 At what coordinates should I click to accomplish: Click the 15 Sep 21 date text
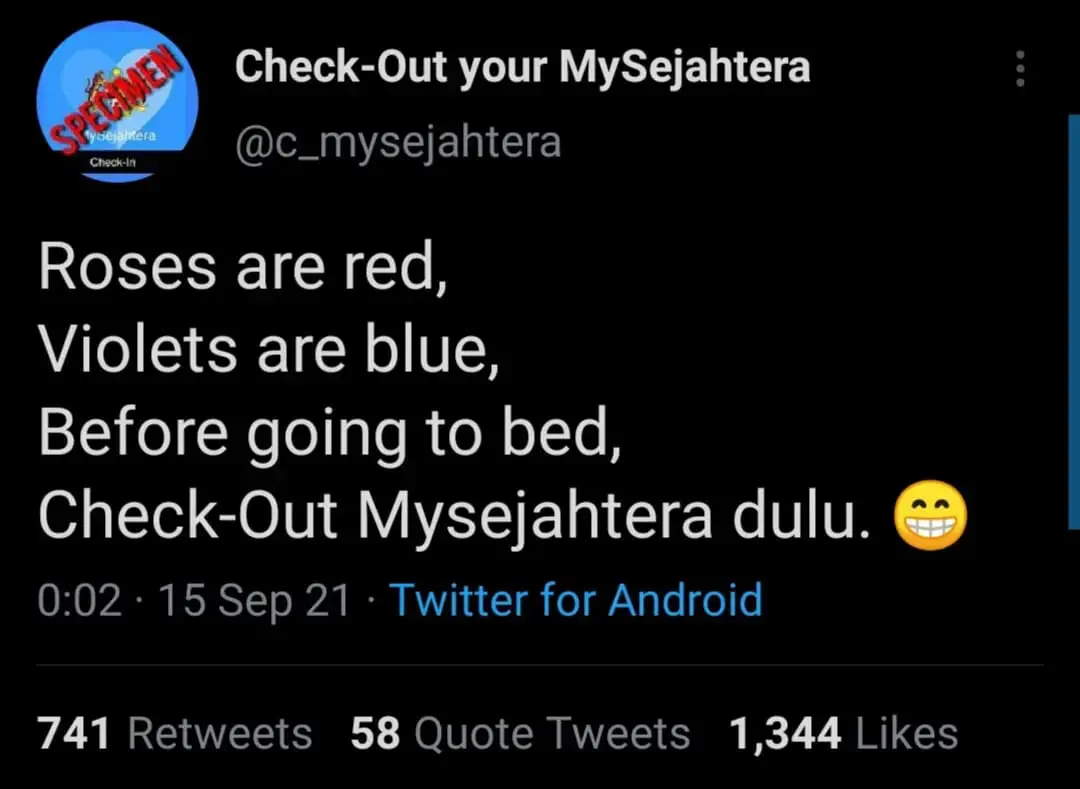tap(253, 600)
